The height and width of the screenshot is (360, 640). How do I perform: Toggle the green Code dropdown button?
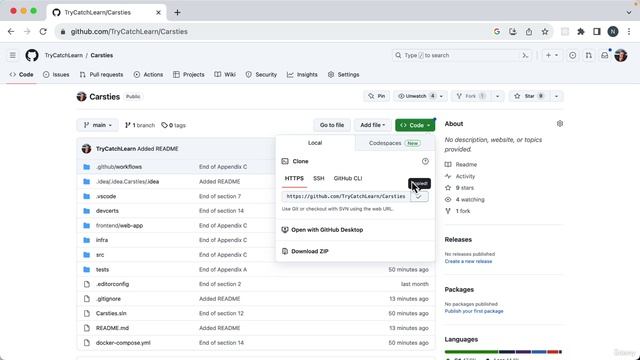415,125
